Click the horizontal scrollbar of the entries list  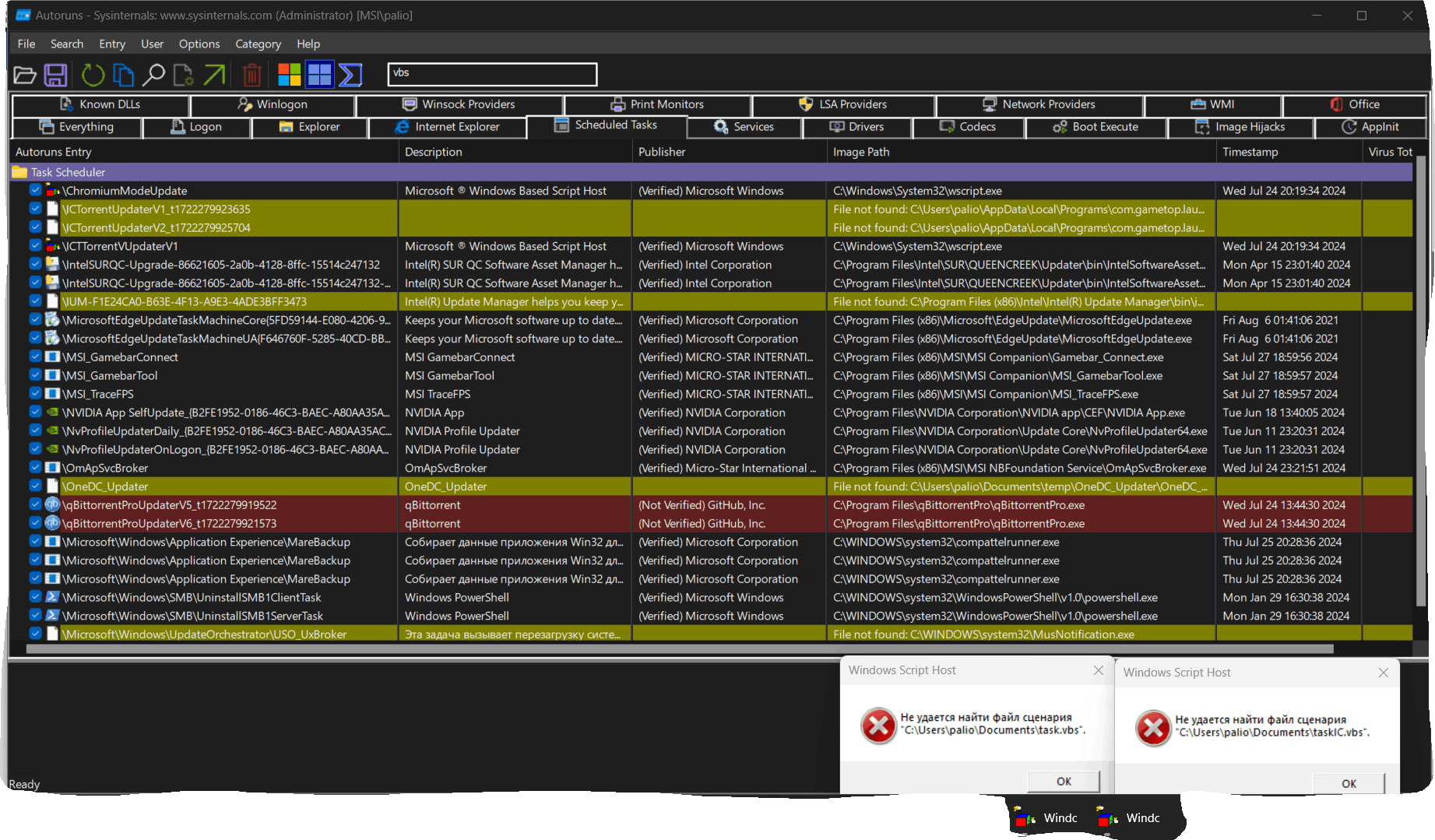[x=679, y=648]
